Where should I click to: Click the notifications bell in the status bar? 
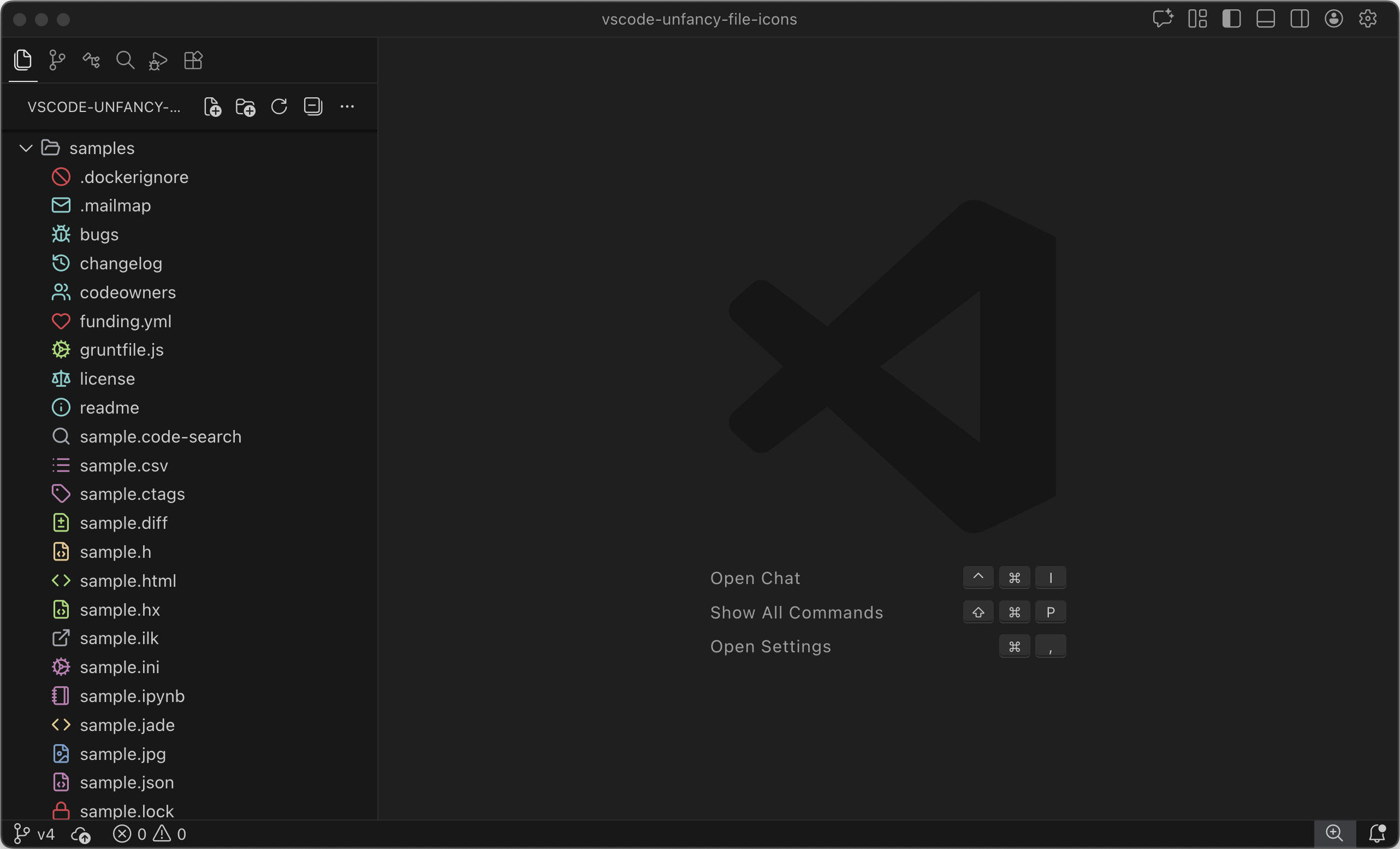click(1377, 834)
